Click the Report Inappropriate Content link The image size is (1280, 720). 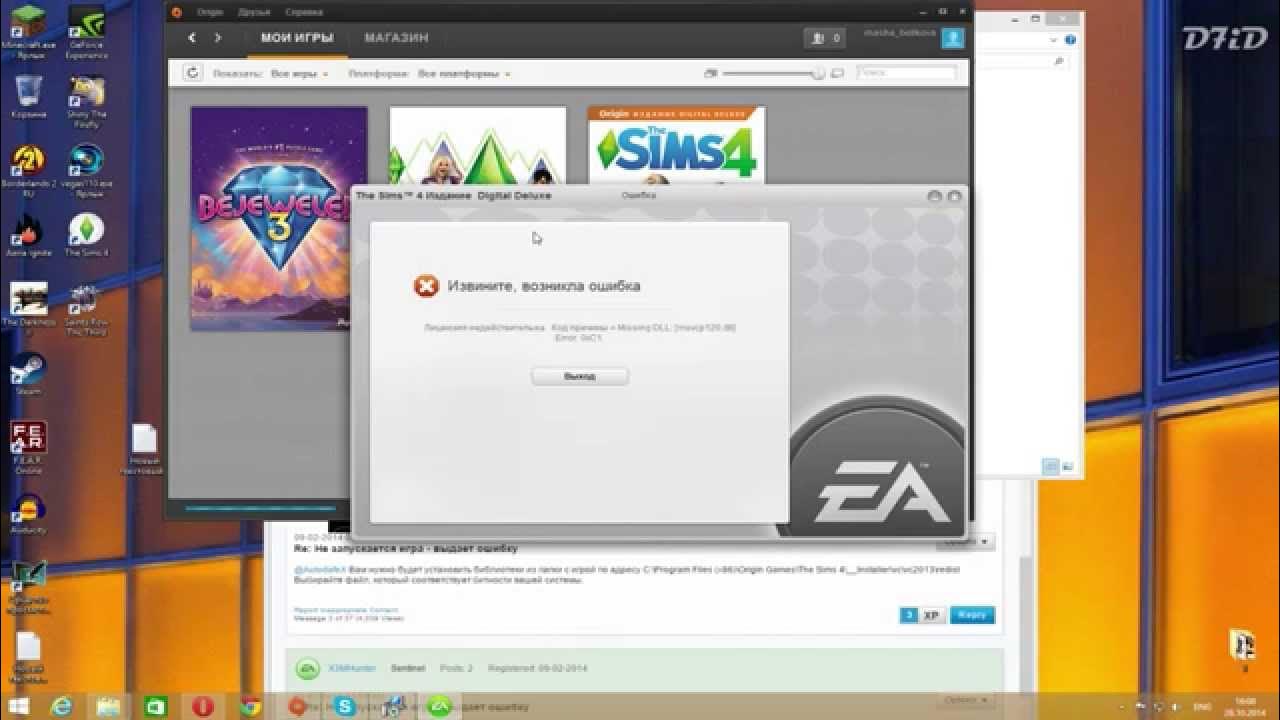coord(345,609)
